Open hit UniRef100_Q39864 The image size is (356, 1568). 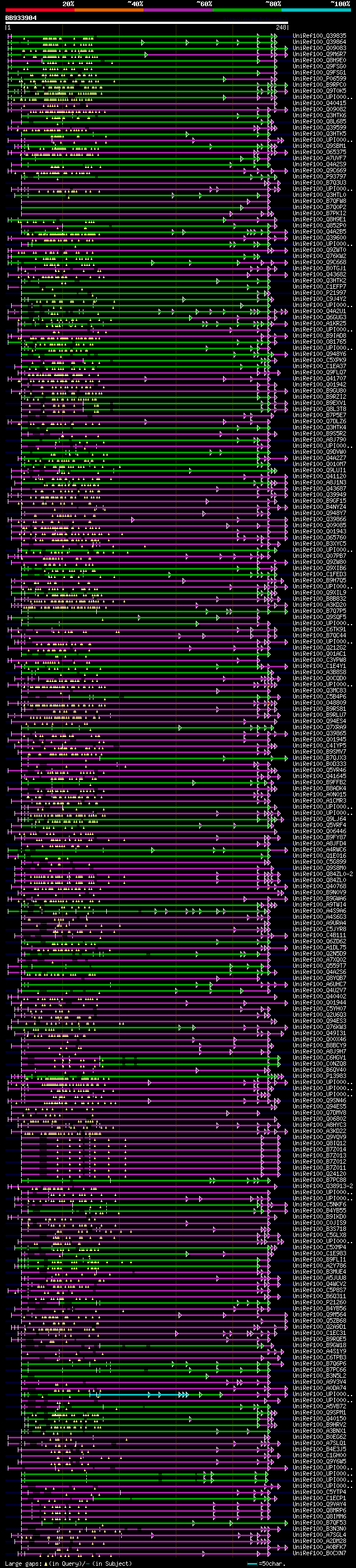tap(319, 42)
